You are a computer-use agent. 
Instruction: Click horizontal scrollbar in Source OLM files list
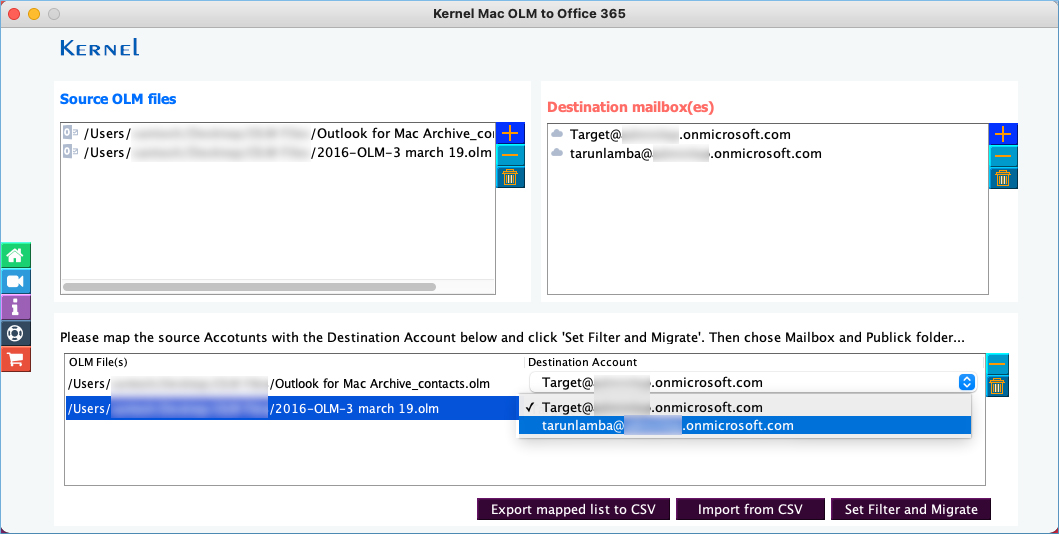click(249, 287)
